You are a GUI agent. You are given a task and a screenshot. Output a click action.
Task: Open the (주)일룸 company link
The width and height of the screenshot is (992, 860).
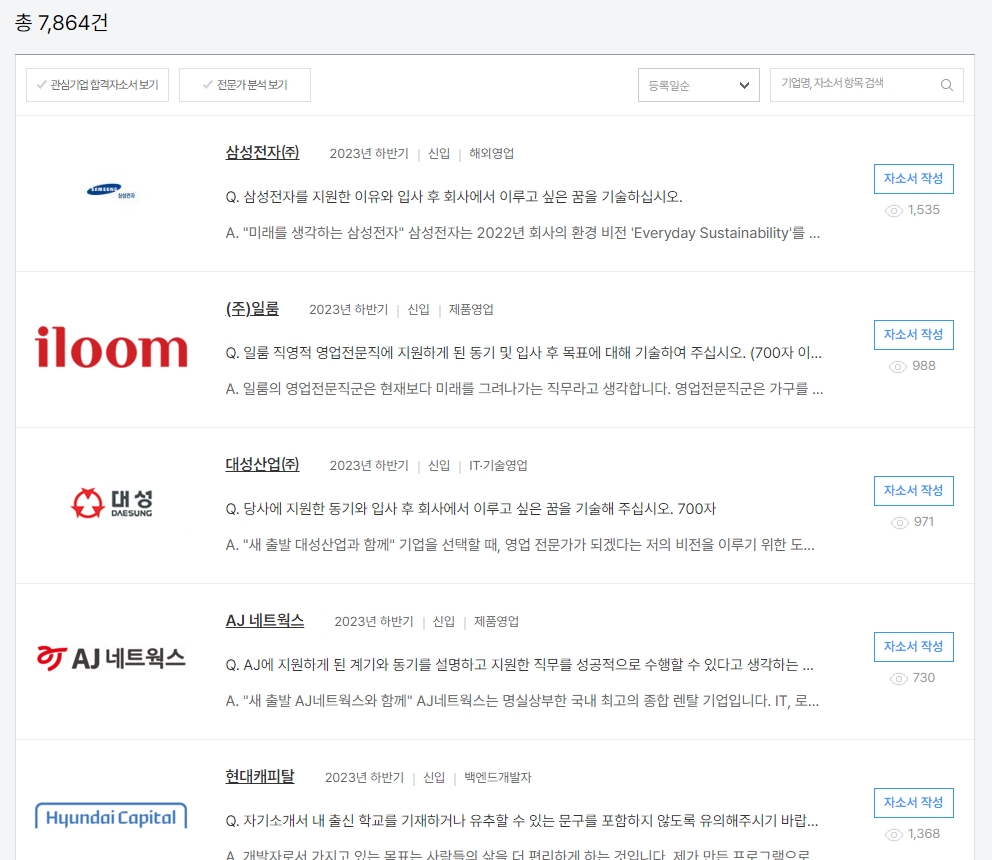(252, 308)
